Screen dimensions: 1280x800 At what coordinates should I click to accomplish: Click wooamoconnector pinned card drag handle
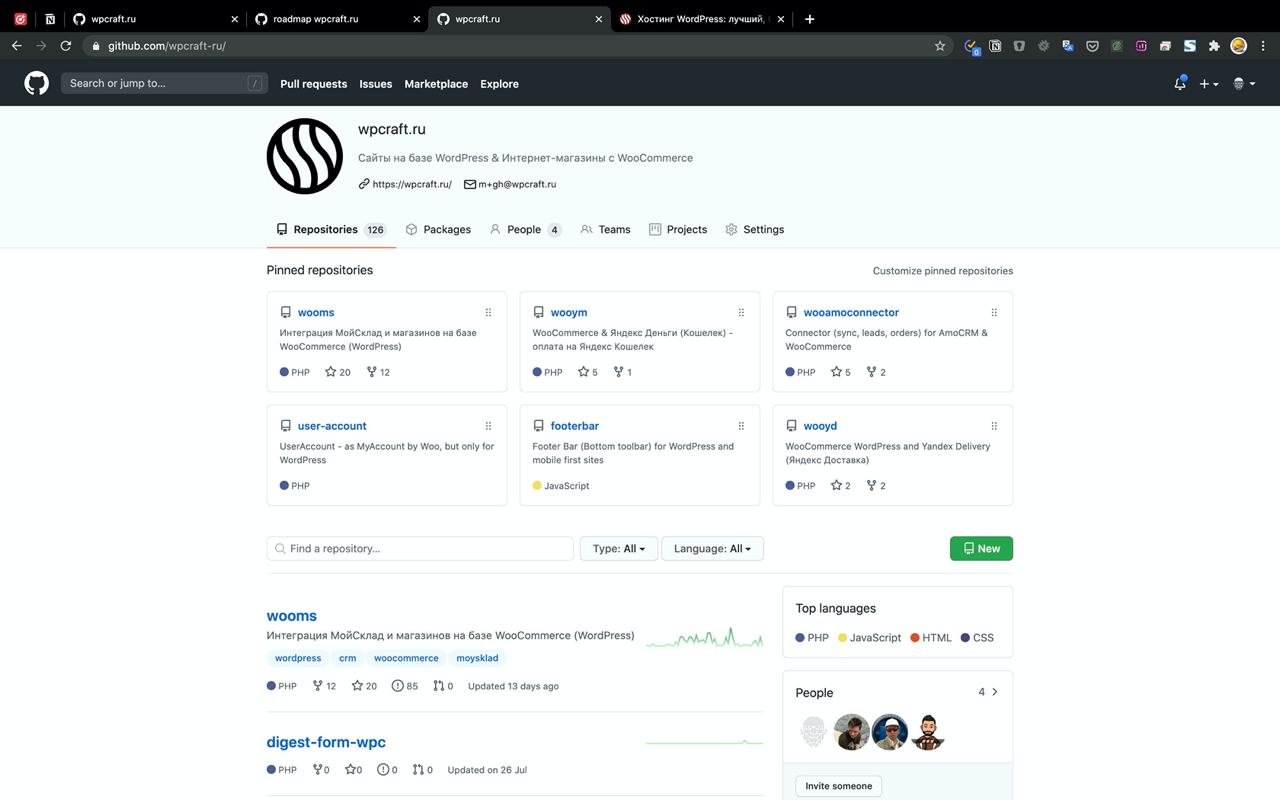[994, 313]
